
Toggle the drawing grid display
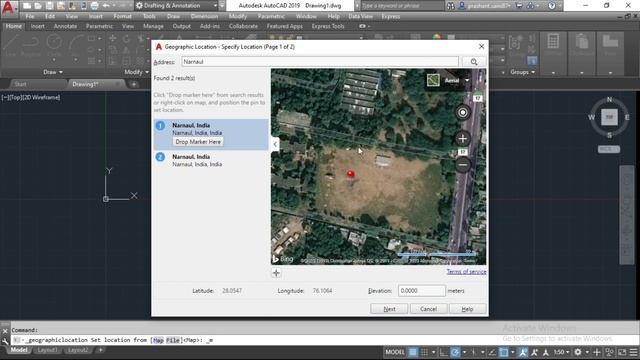point(413,352)
